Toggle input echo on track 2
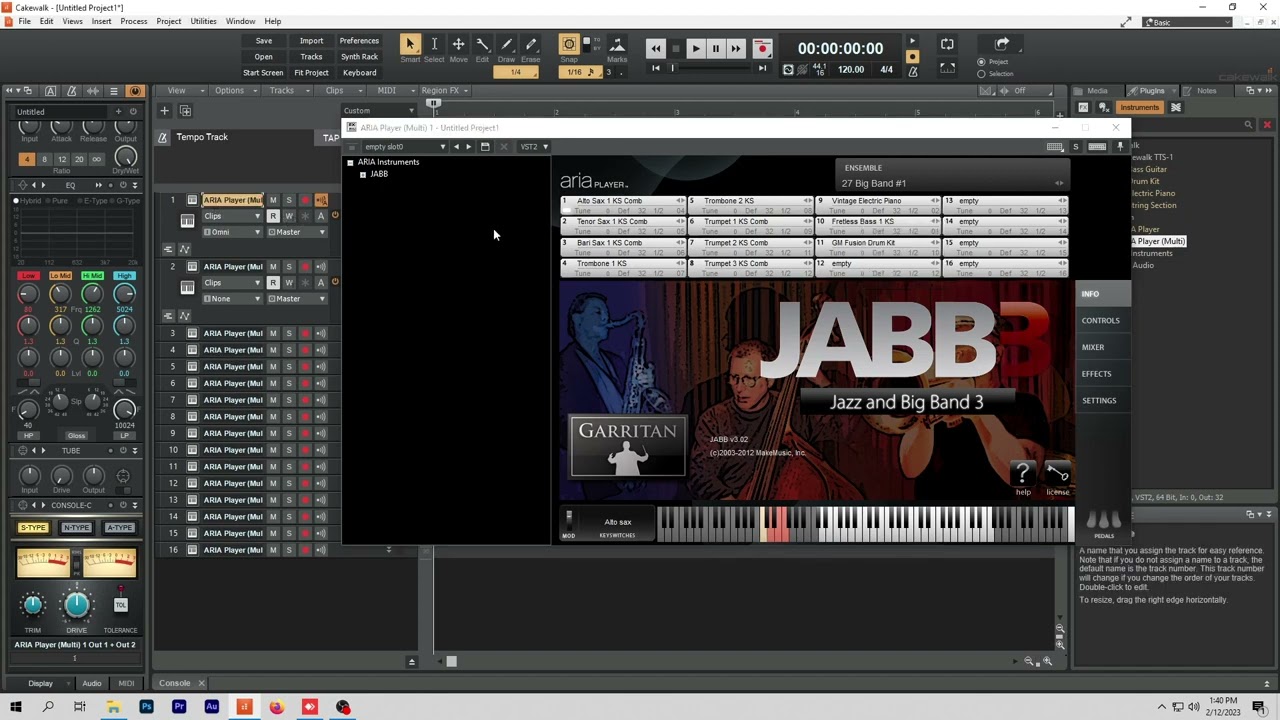This screenshot has width=1280, height=720. [321, 267]
